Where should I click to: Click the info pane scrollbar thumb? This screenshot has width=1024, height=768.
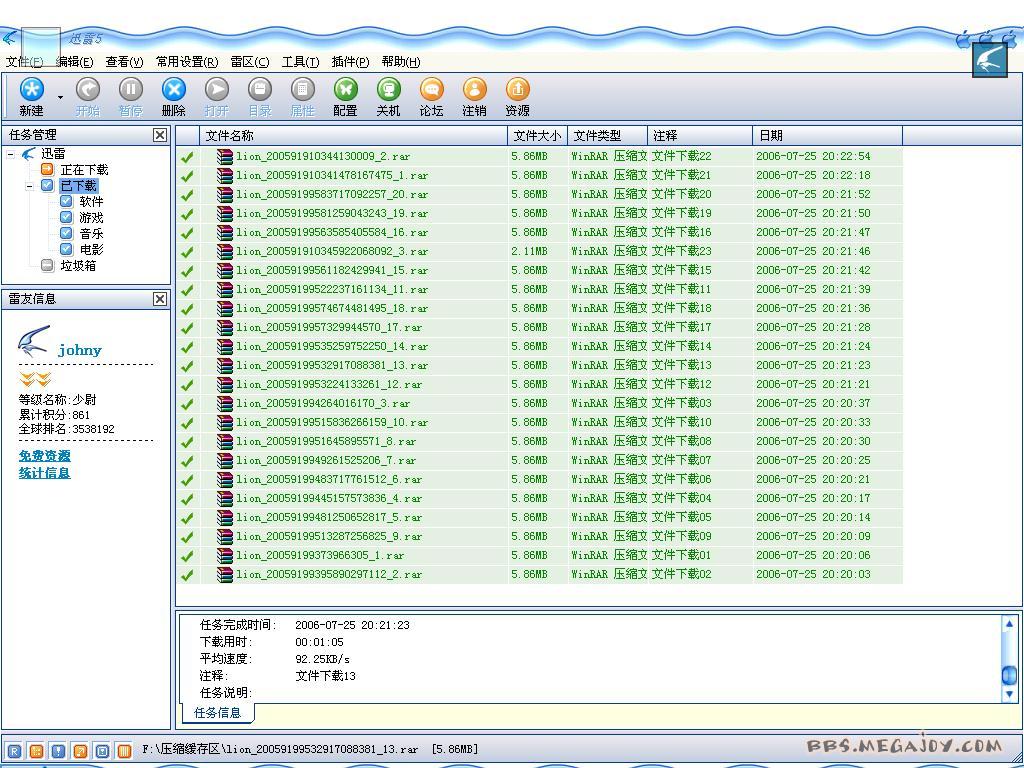tap(1009, 675)
